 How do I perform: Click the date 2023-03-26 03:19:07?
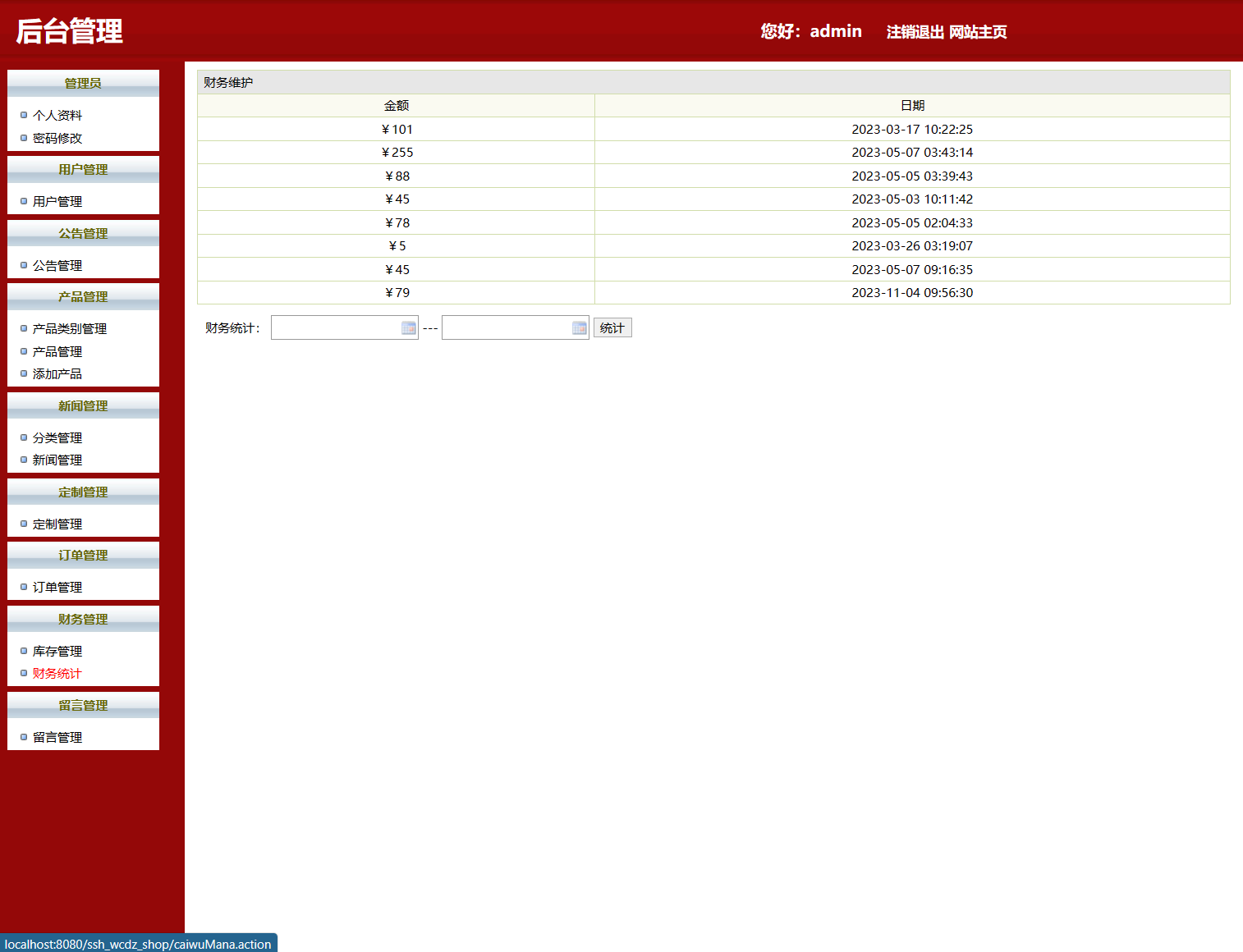coord(912,246)
